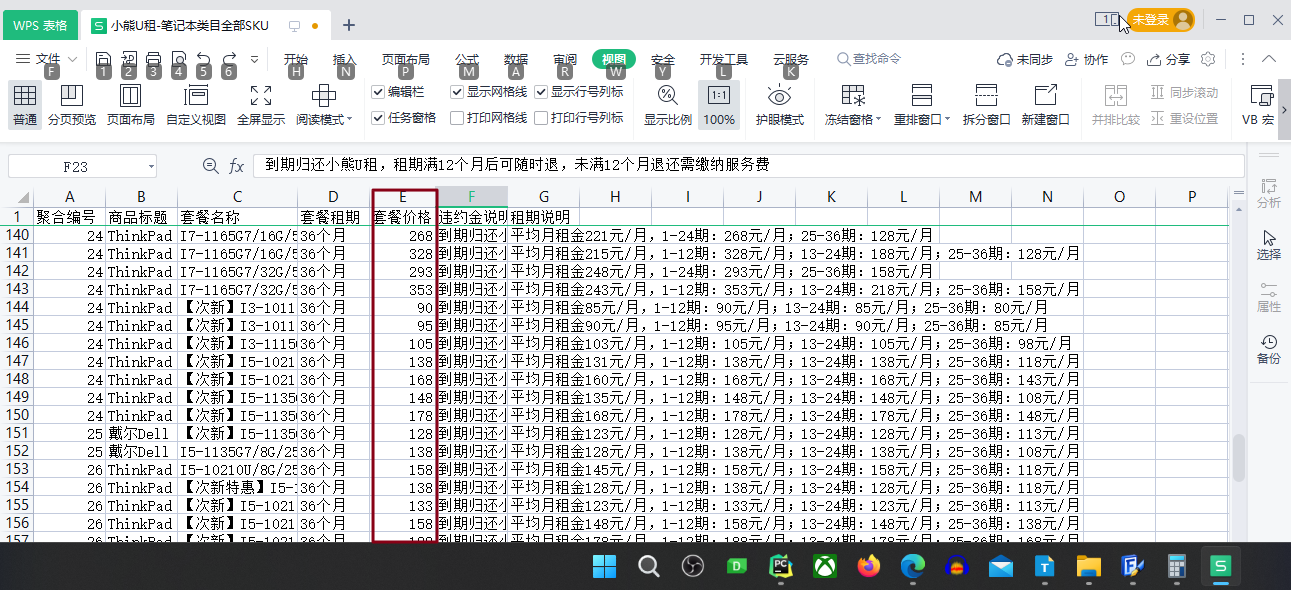
Task: Click the Not Logged In (未登录) button
Action: [1161, 20]
